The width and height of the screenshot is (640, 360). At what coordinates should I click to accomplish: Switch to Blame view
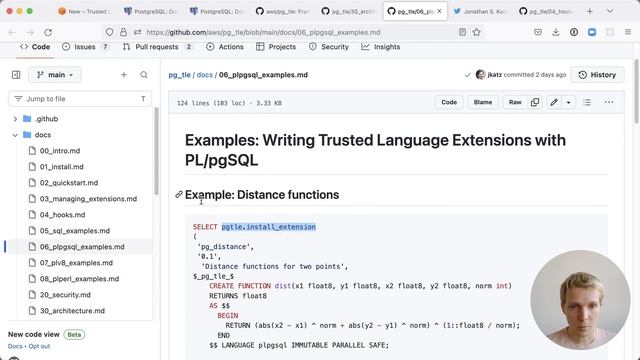click(483, 102)
